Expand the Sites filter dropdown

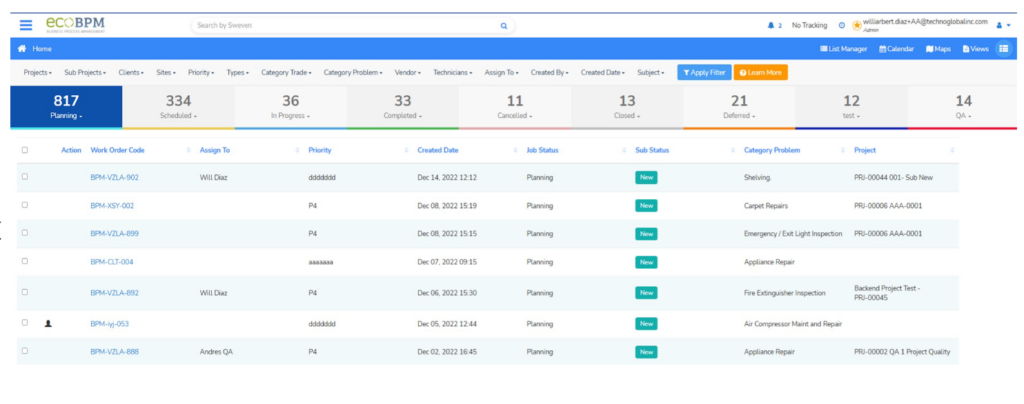(166, 72)
